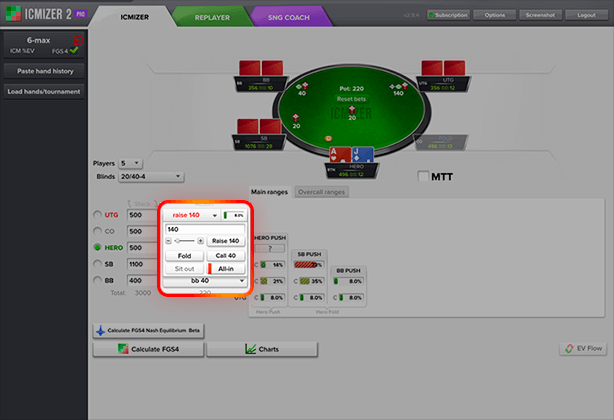614x420 pixels.
Task: Click the red icon next to 6-max
Action: click(x=78, y=40)
